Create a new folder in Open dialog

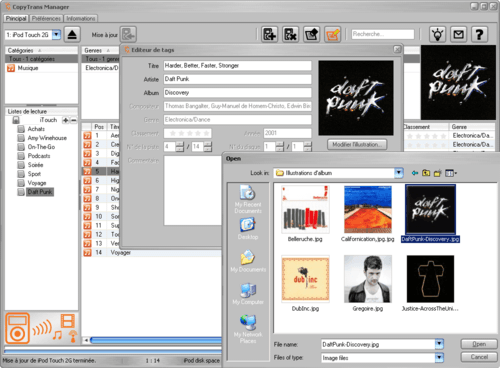click(437, 173)
